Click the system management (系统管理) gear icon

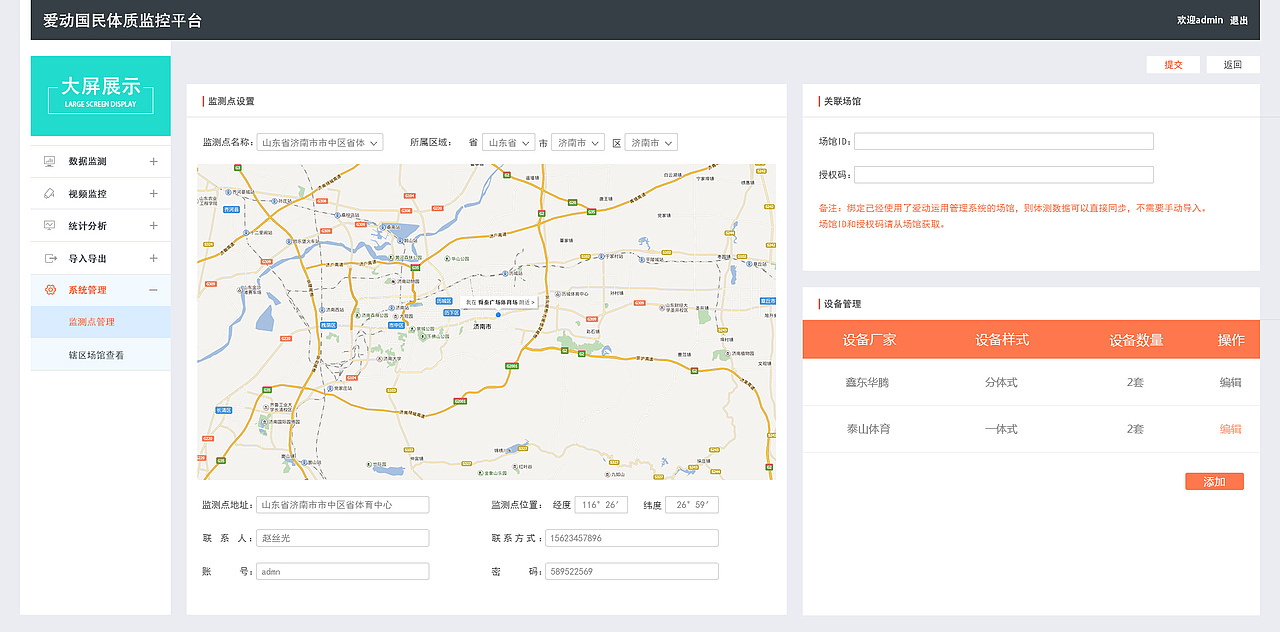point(49,290)
